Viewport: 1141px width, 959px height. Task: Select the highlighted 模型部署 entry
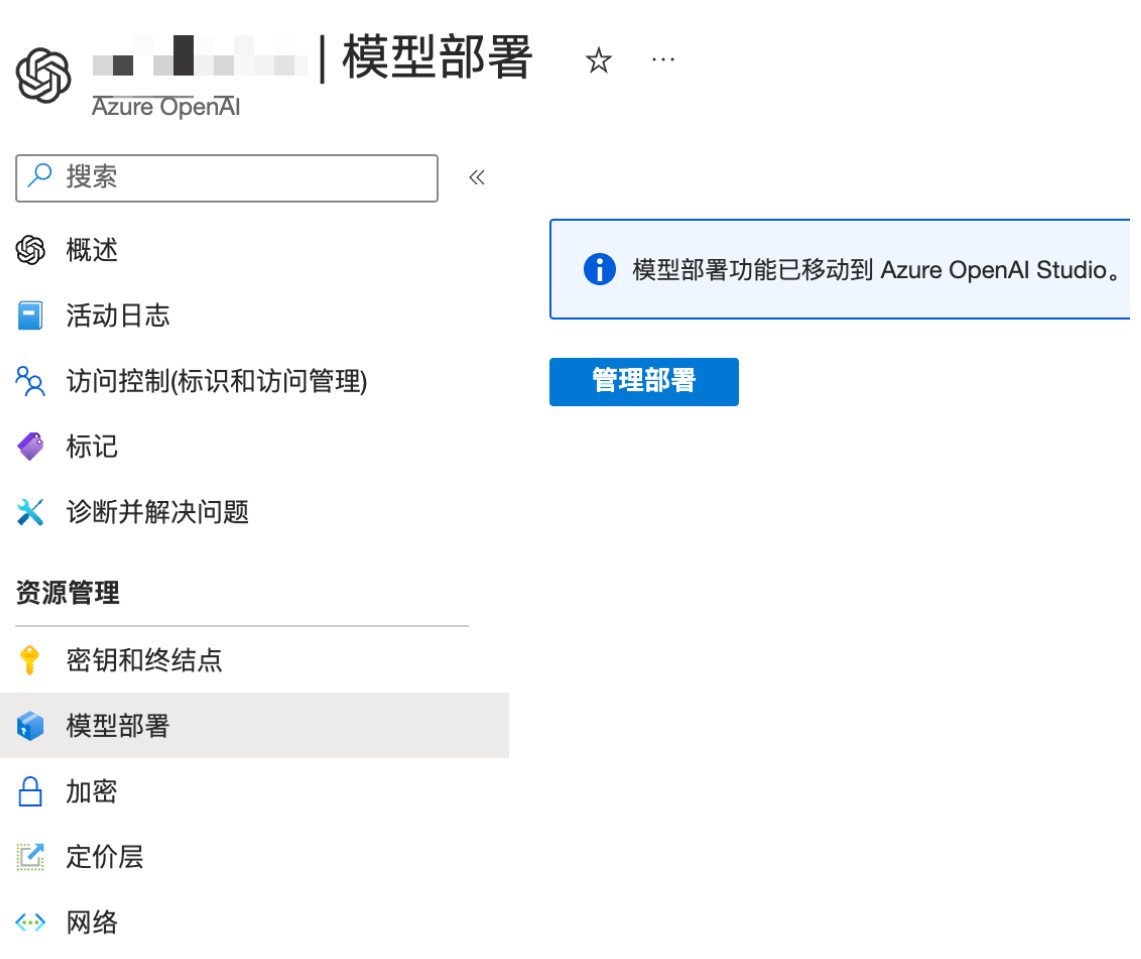coord(120,725)
